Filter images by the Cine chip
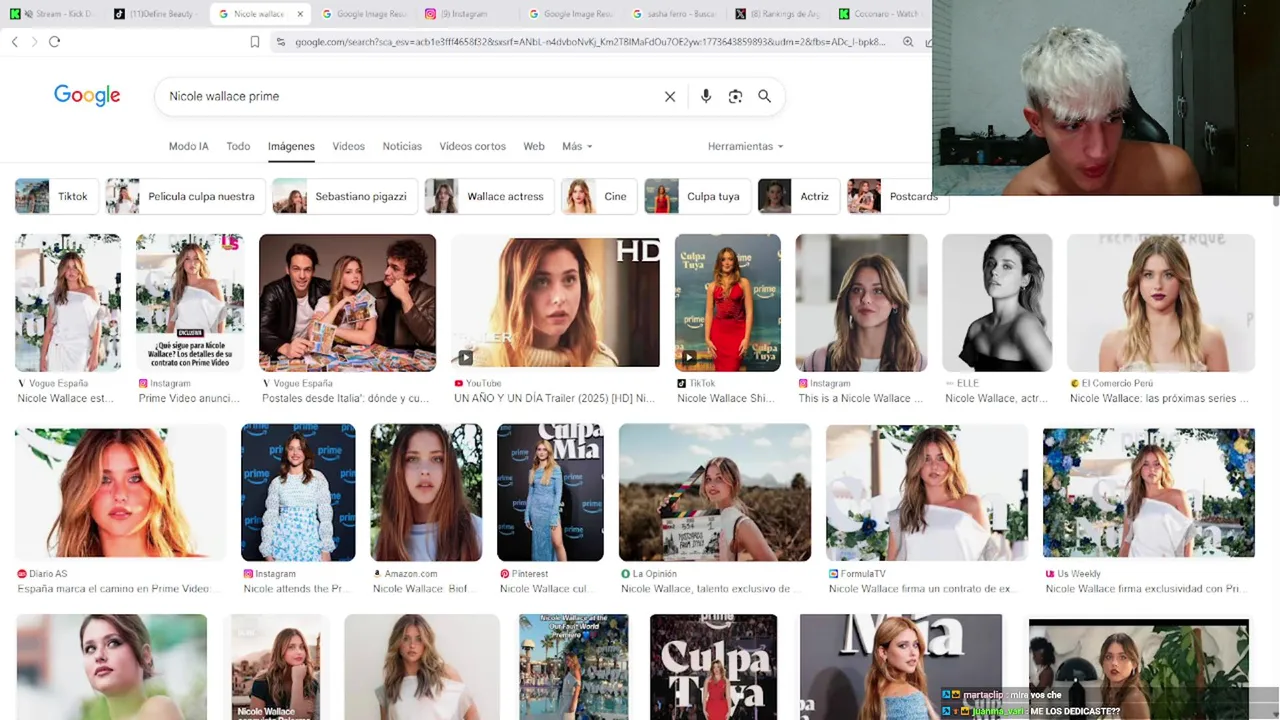 pyautogui.click(x=599, y=196)
